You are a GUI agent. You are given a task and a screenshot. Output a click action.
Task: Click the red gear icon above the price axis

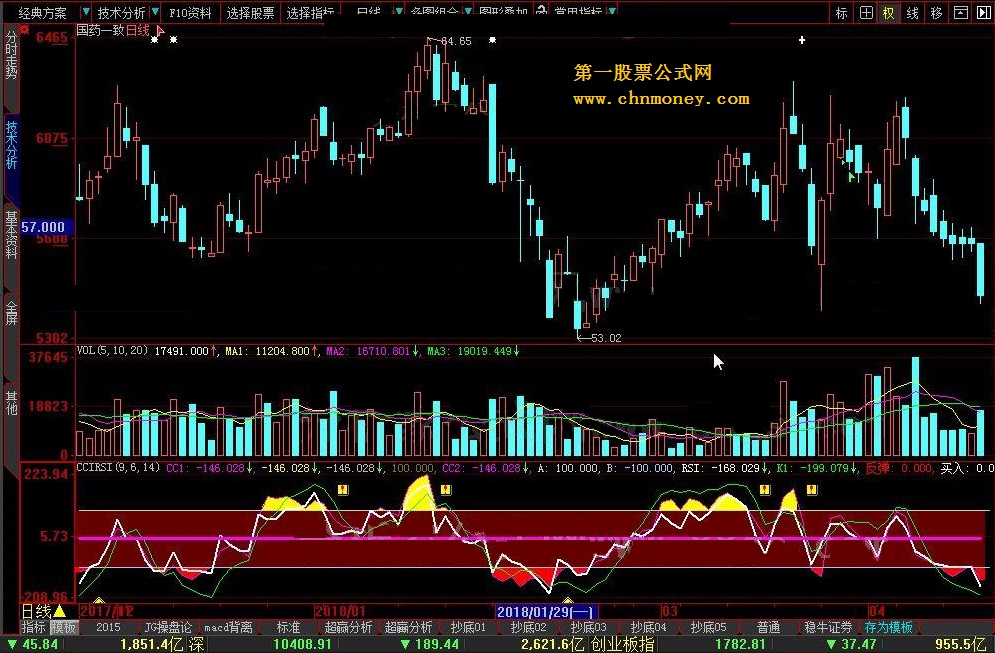click(25, 29)
